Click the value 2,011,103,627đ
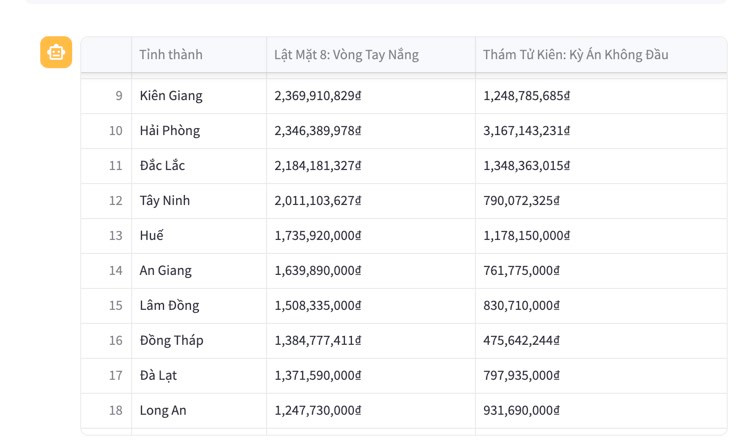Screen dimensions: 740x442 point(318,200)
